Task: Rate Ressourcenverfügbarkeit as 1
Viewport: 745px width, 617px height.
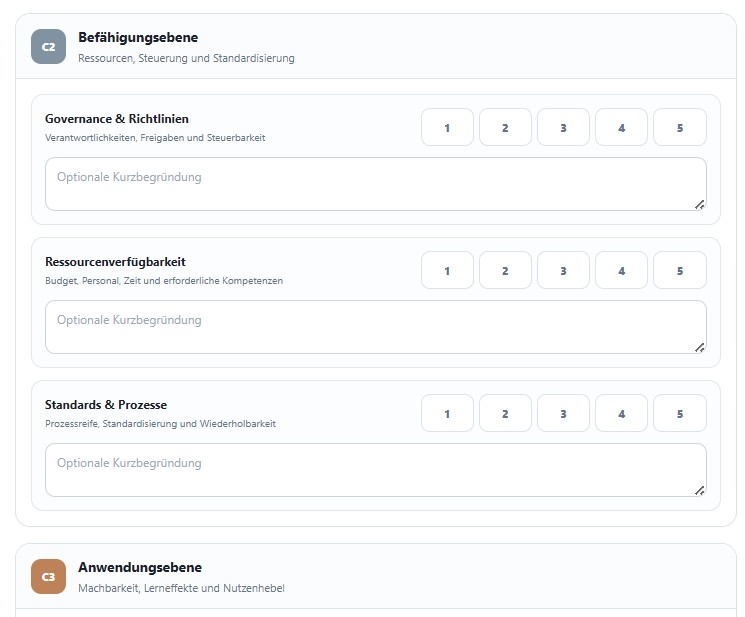Action: 447,270
